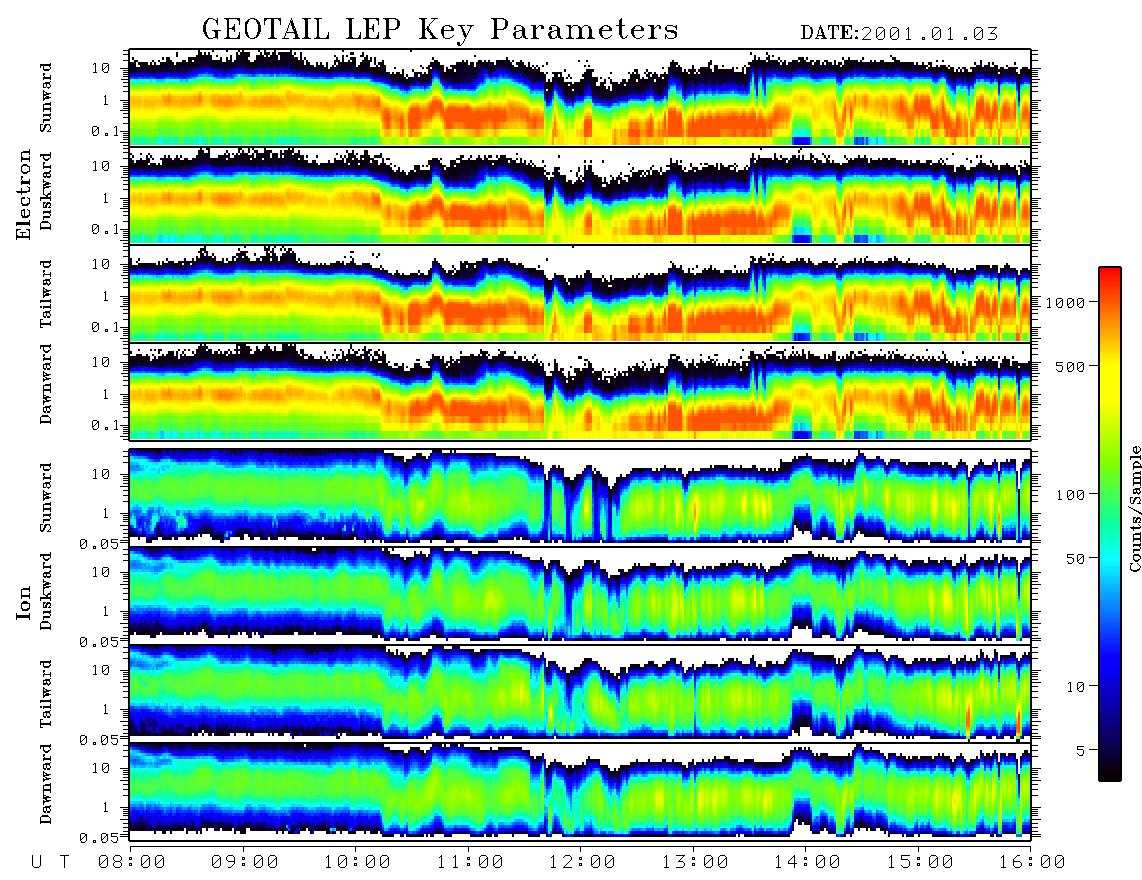Click the Electron "Duskward" axis label
Screen dimensions: 1142x880
tap(46, 191)
